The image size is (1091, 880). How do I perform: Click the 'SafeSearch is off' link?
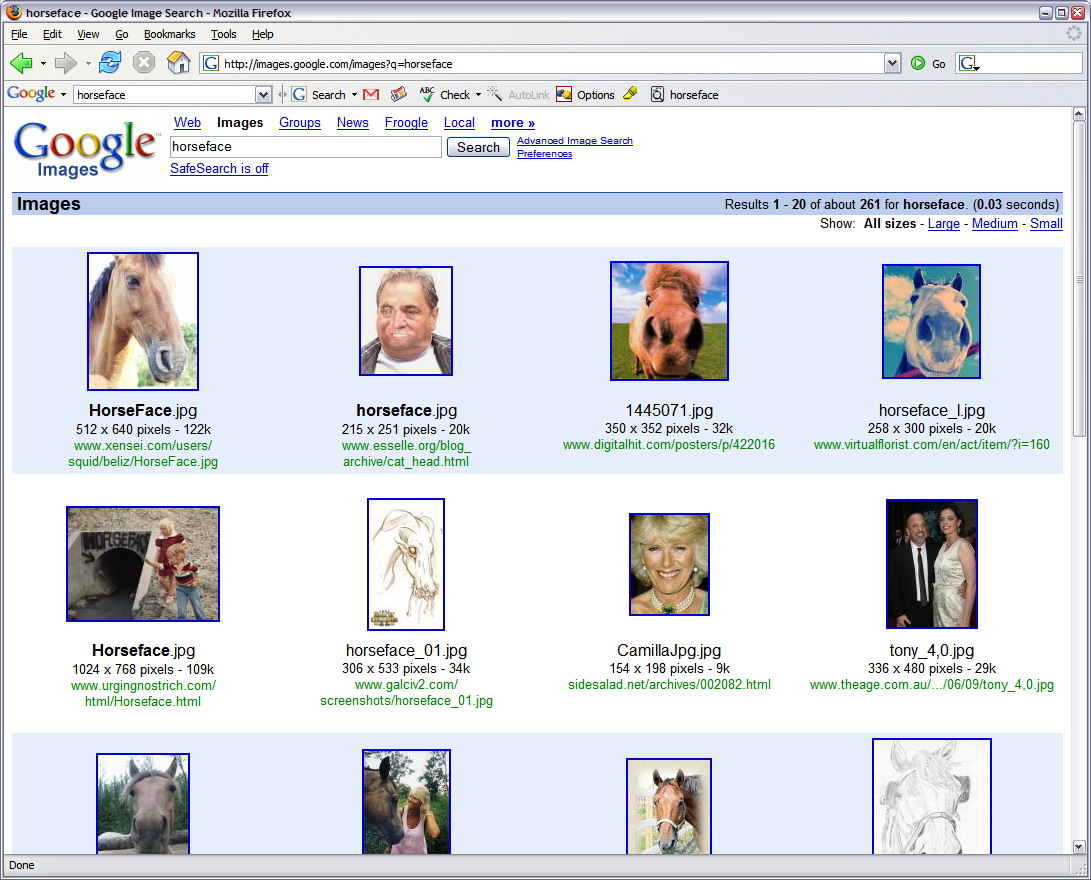(219, 168)
